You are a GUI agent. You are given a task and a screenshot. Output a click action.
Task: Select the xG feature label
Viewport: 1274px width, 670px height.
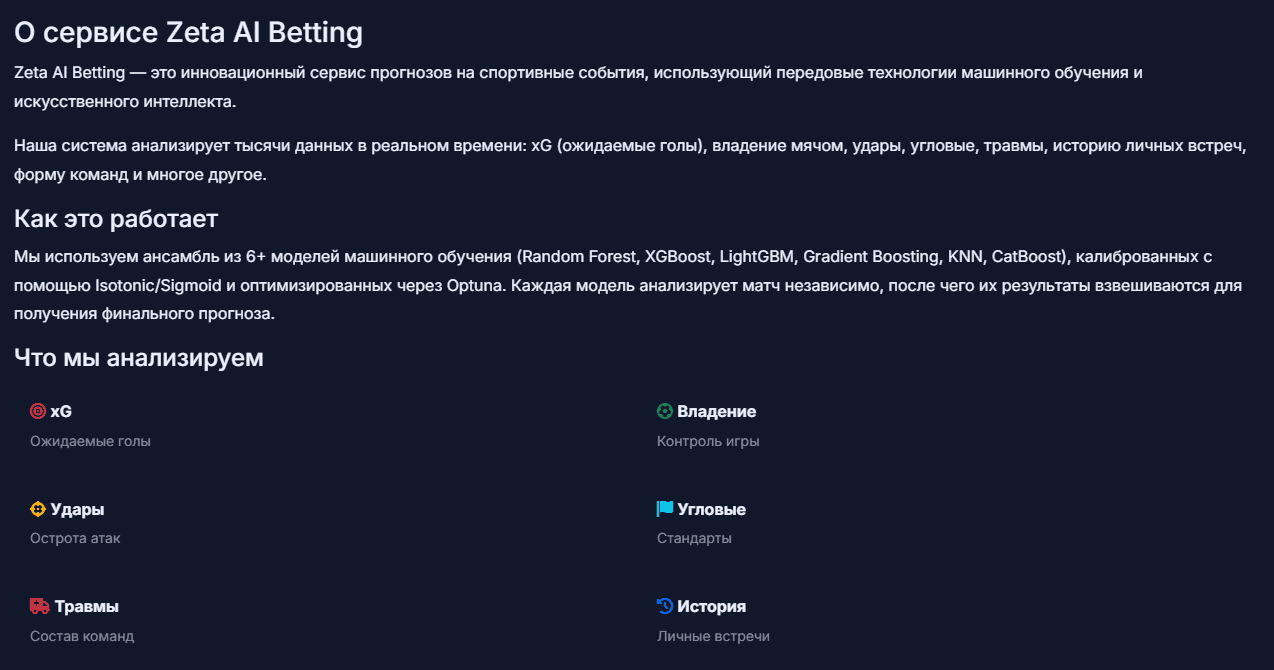(61, 411)
